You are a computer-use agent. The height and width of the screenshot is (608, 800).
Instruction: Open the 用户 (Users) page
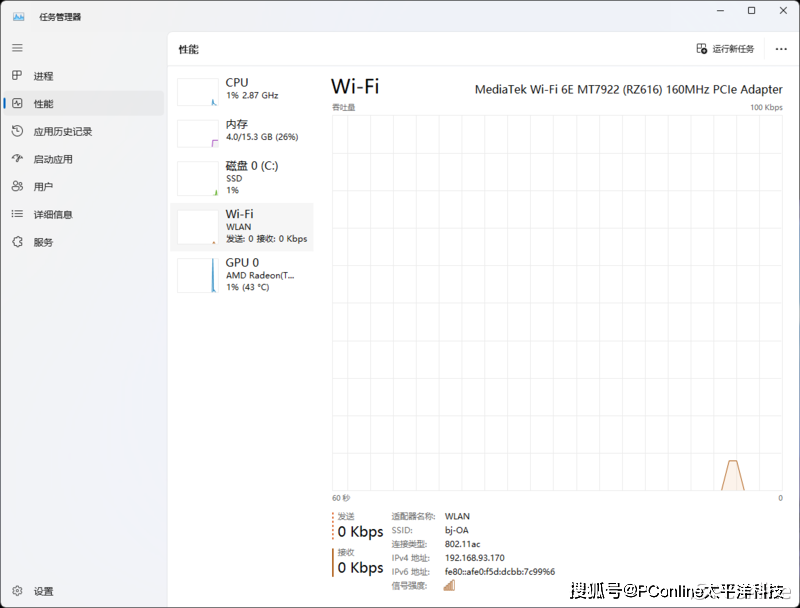coord(43,187)
